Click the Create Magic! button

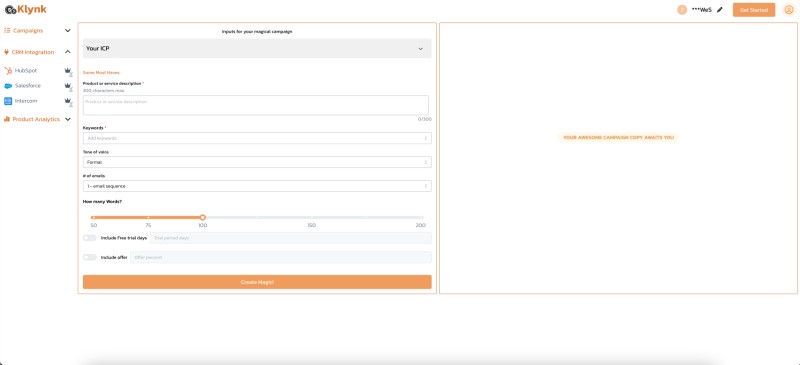[257, 282]
